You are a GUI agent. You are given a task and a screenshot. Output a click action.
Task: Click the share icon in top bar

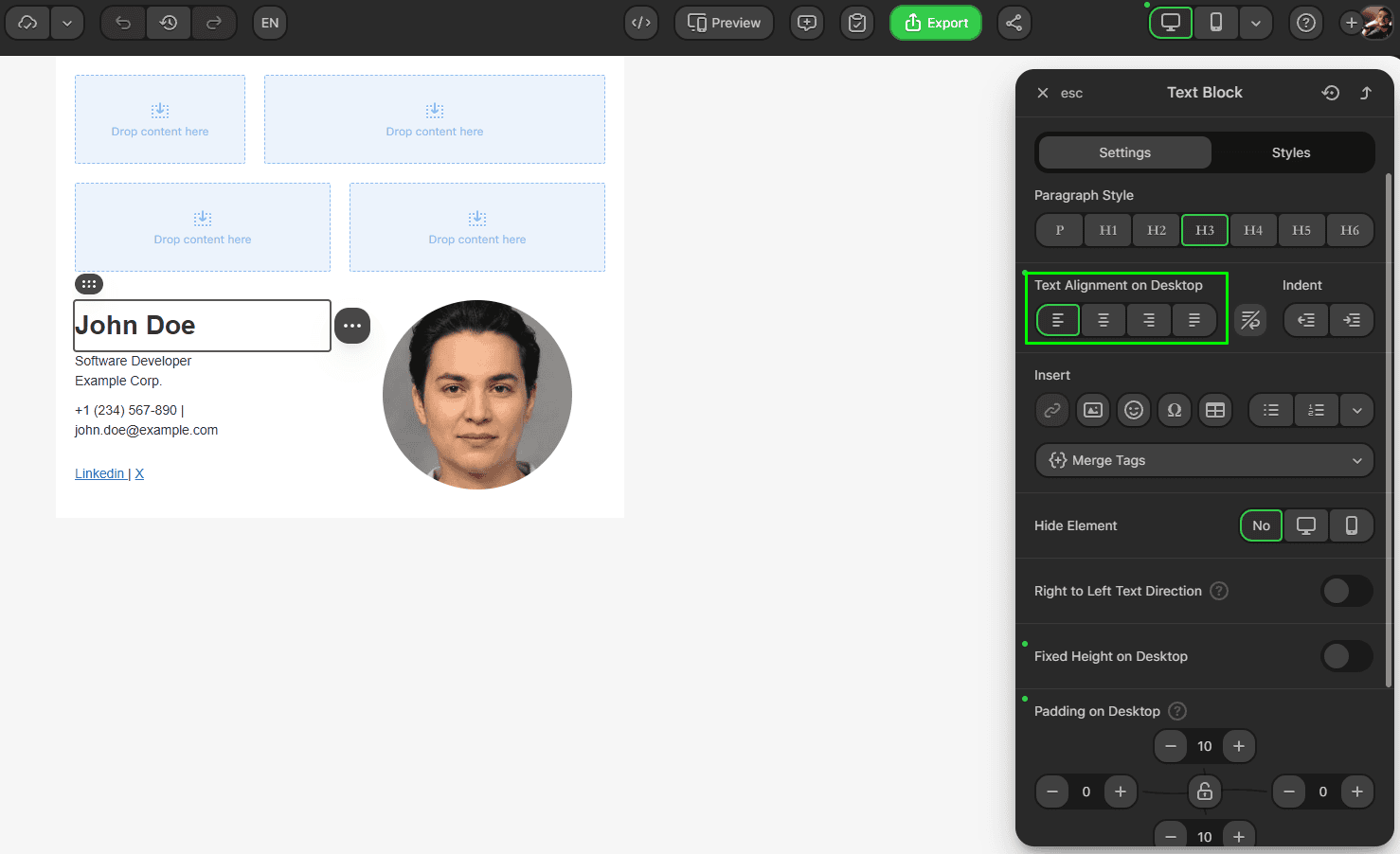(x=1014, y=23)
